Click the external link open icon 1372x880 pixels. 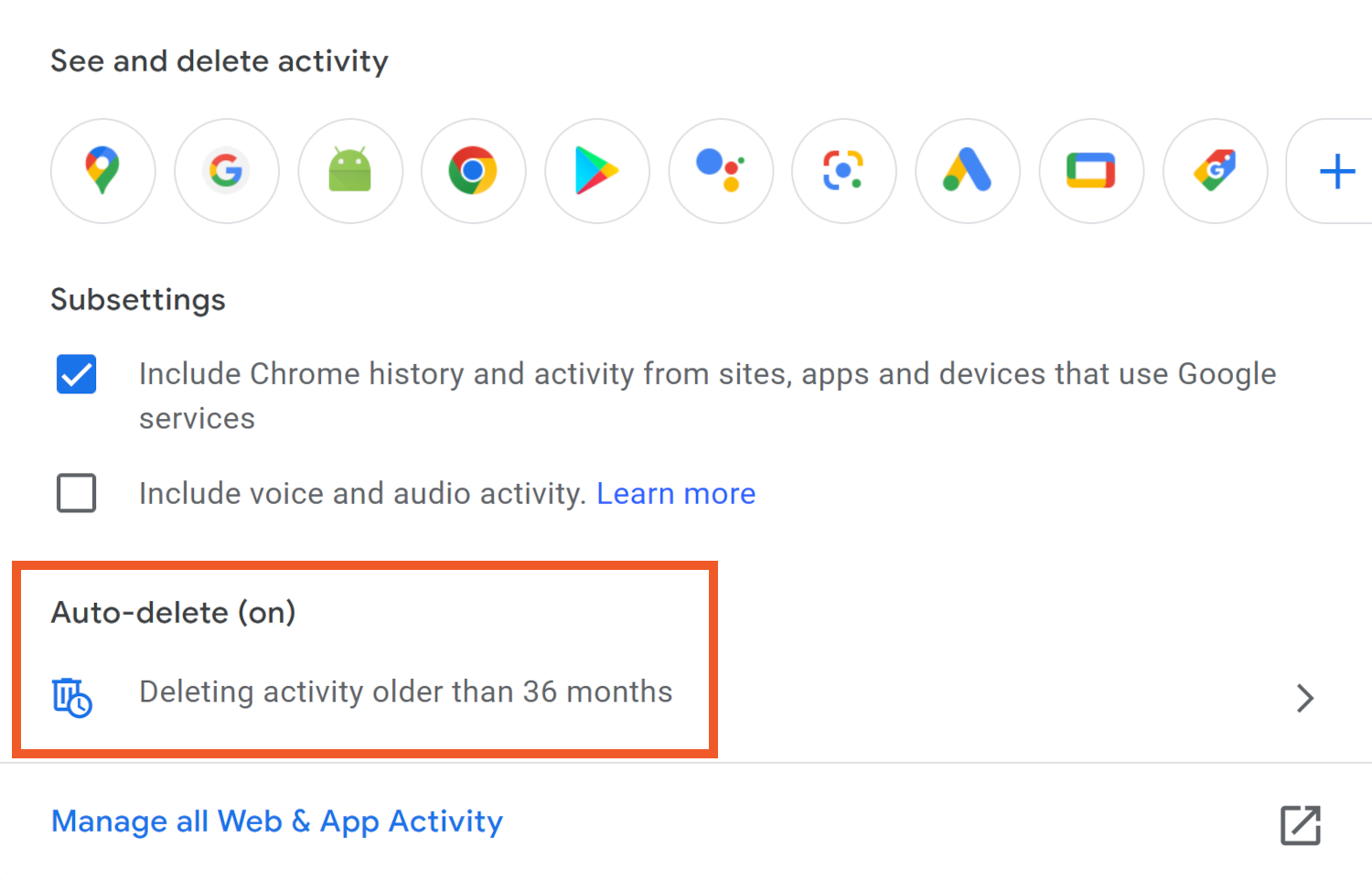tap(1300, 825)
